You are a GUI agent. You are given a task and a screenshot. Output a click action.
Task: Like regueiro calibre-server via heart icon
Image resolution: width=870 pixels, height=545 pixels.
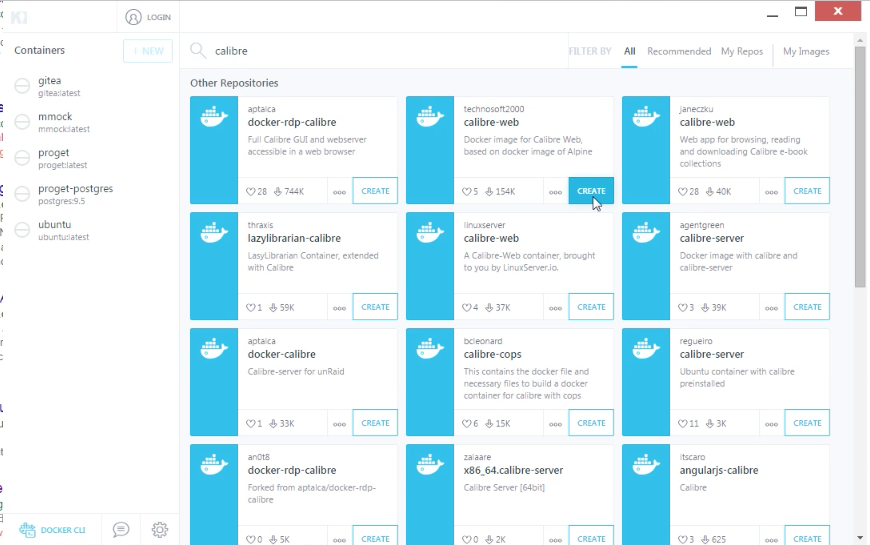click(x=682, y=423)
